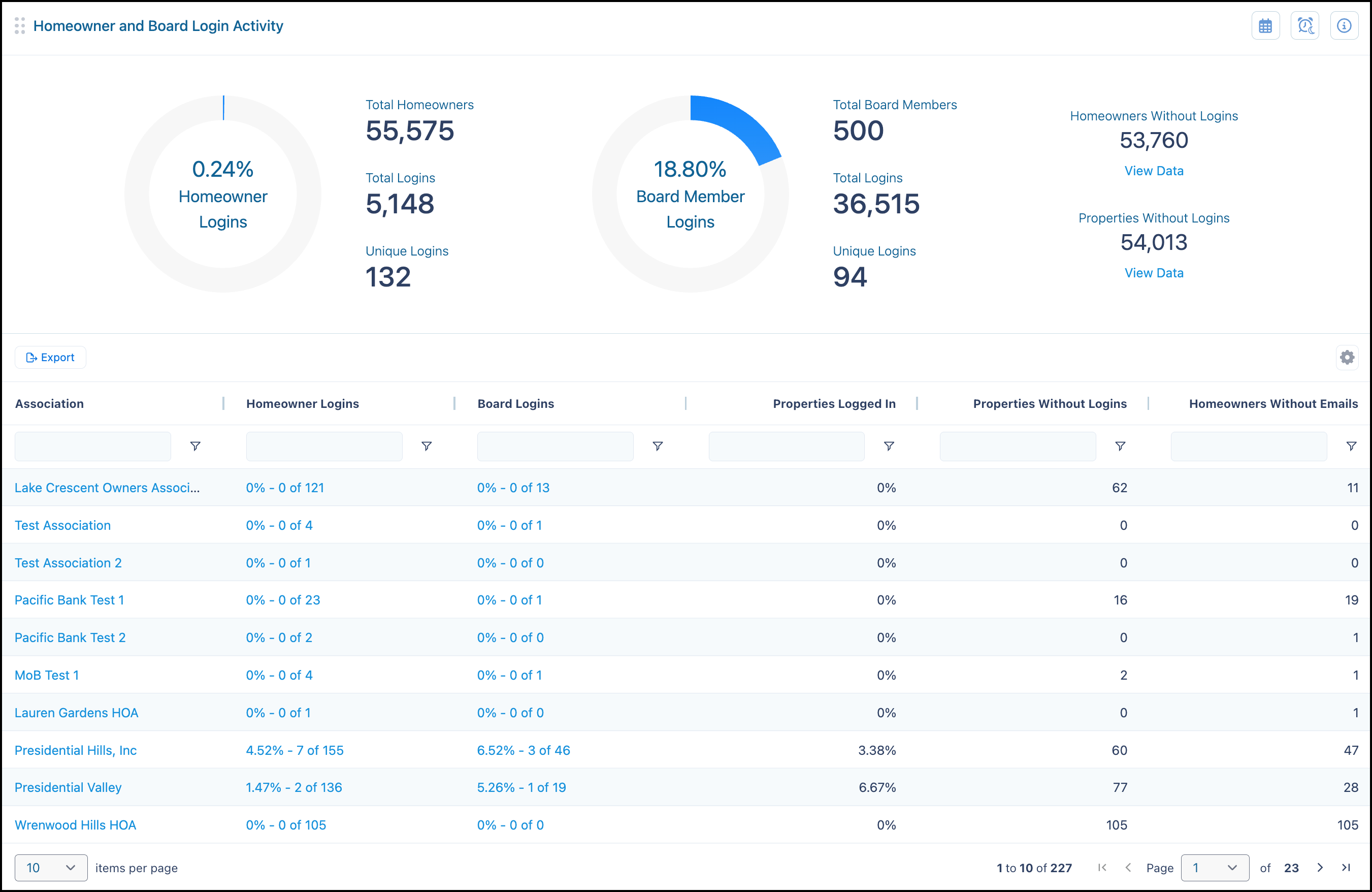Image resolution: width=1372 pixels, height=892 pixels.
Task: Click the drag handle beside widget title
Action: point(20,26)
